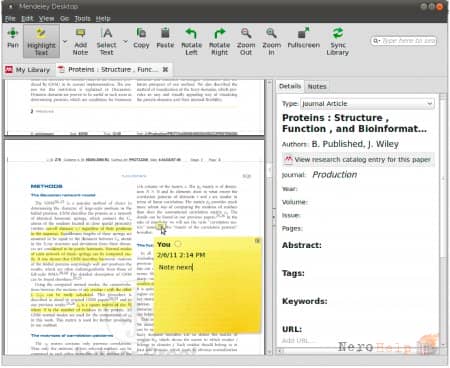The image size is (450, 368).
Task: Pick the Select Text tool
Action: (106, 42)
